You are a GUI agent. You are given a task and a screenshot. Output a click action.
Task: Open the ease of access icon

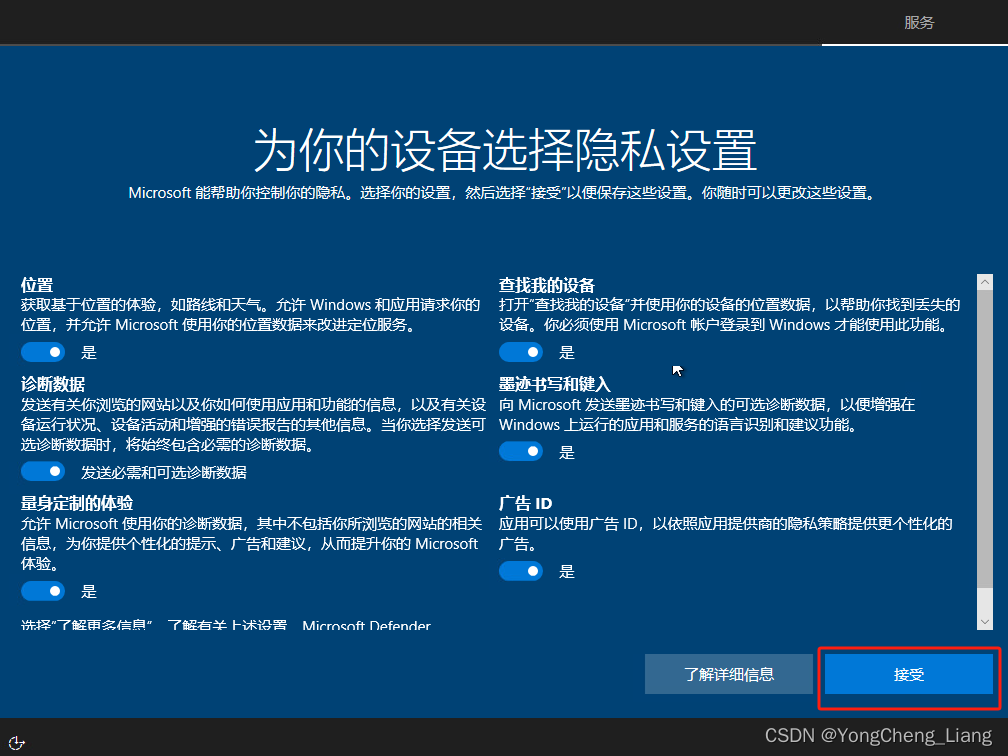tap(17, 742)
